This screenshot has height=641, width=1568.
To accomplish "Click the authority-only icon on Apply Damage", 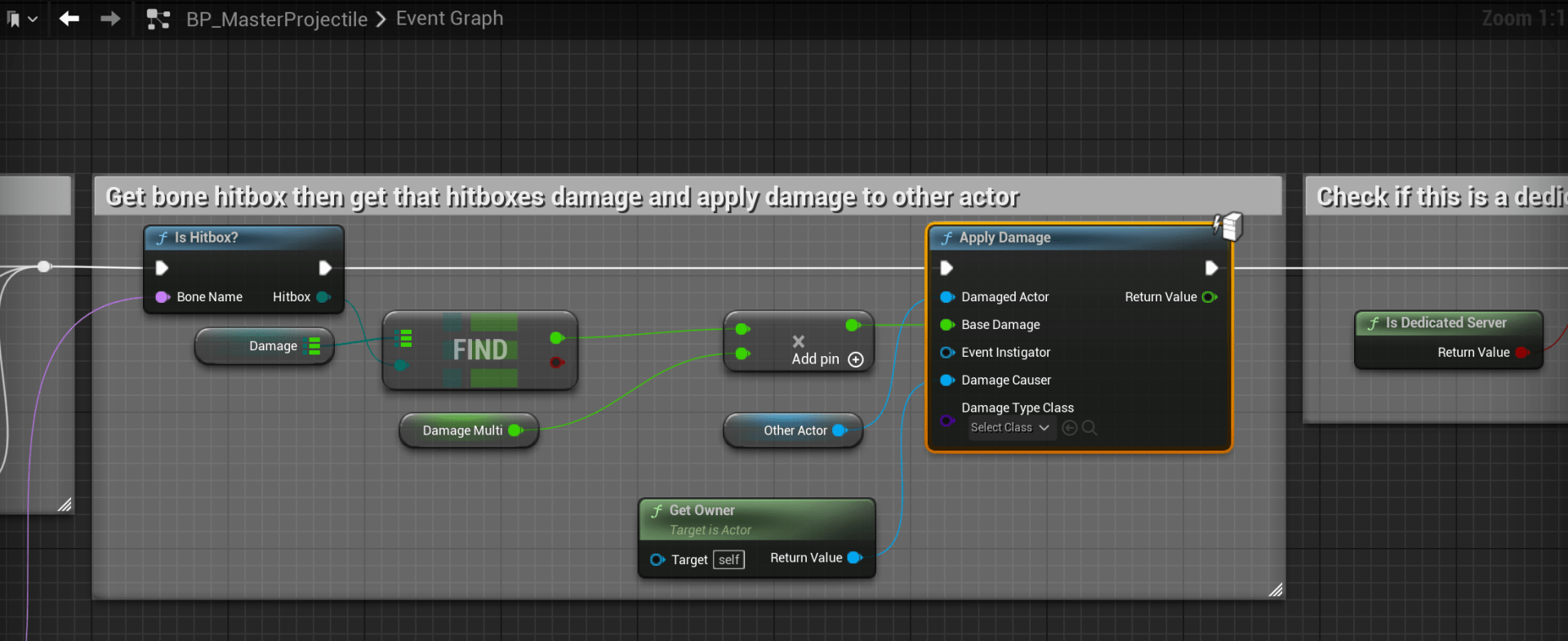I will pyautogui.click(x=1228, y=226).
